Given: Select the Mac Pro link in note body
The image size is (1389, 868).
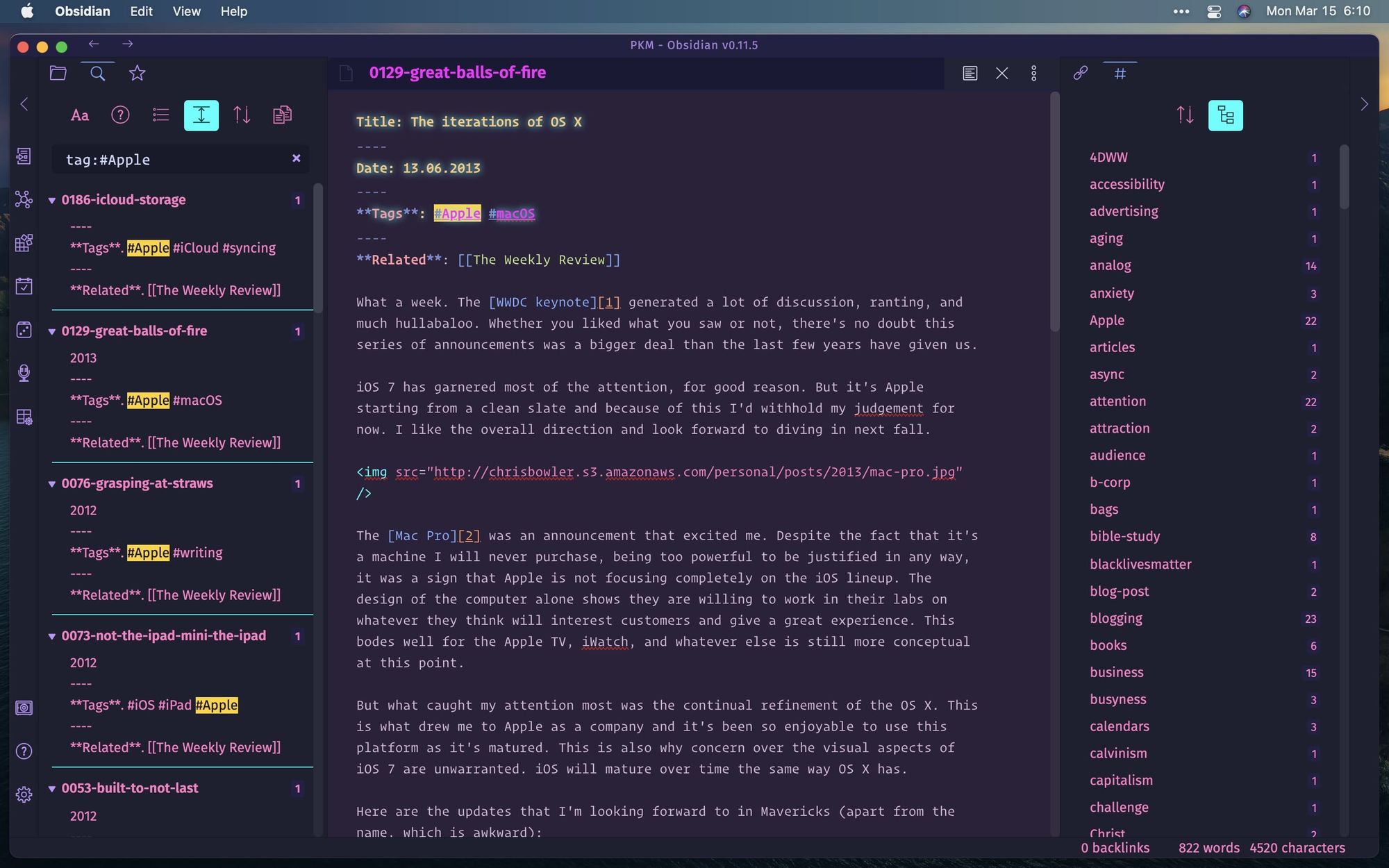Looking at the screenshot, I should click(419, 536).
